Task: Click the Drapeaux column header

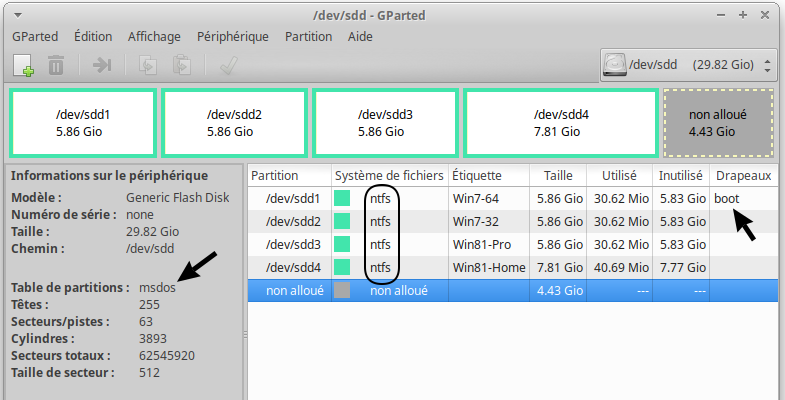Action: click(742, 175)
